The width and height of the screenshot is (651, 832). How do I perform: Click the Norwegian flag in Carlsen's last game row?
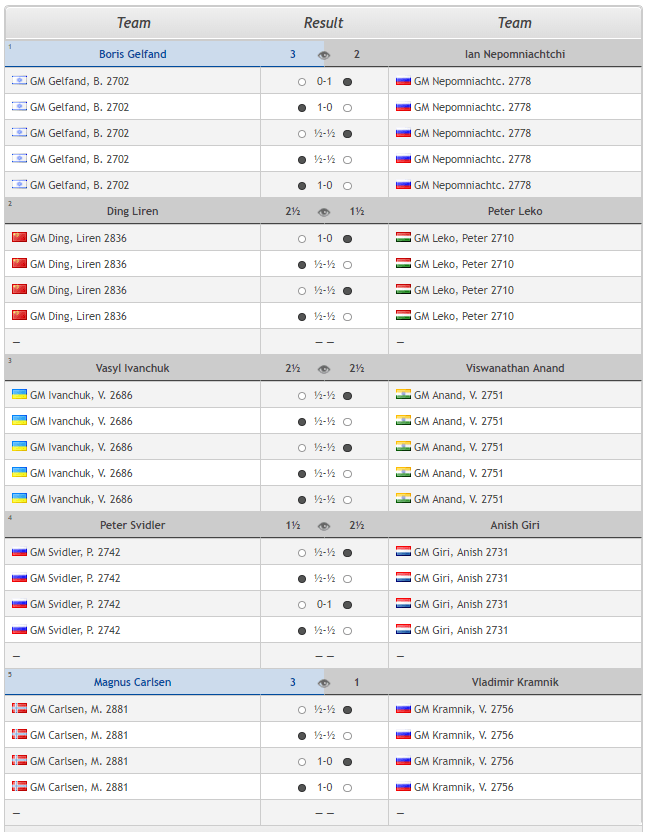coord(19,787)
